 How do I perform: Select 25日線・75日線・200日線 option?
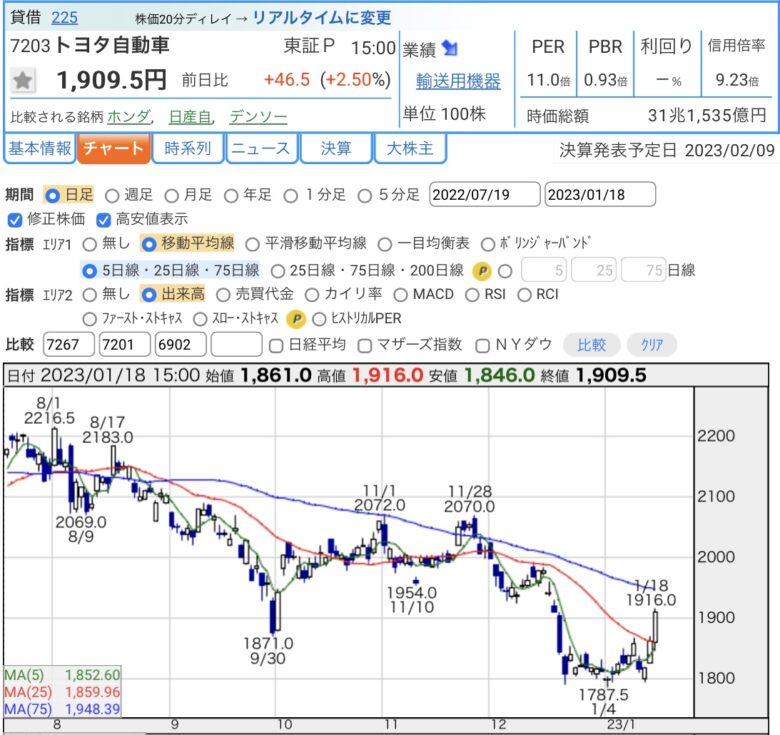point(278,271)
